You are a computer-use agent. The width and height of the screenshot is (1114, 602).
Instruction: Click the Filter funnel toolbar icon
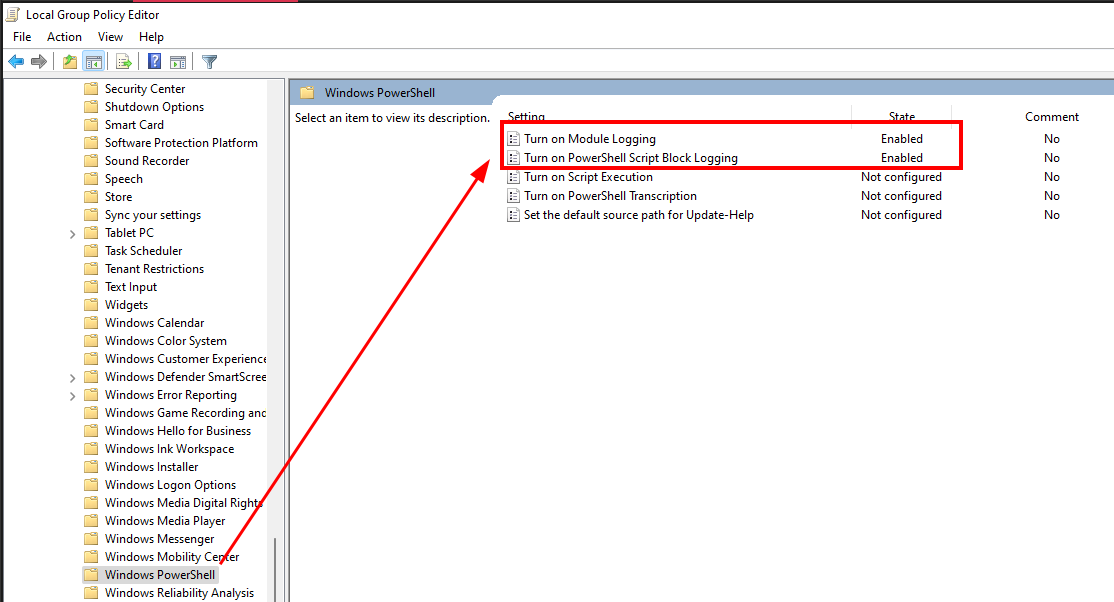[x=209, y=62]
